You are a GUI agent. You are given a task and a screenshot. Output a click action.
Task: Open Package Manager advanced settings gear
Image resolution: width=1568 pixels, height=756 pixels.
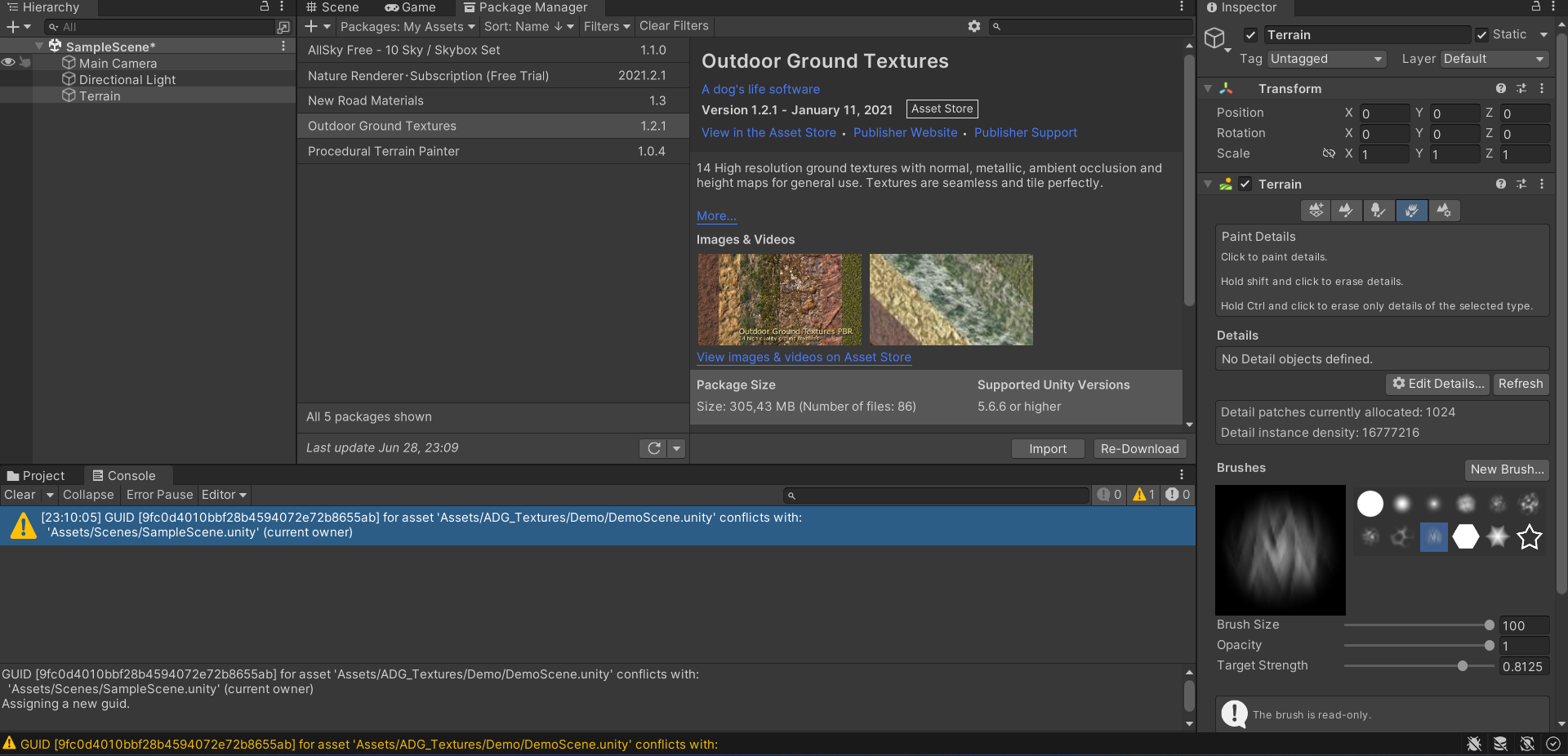click(x=974, y=26)
